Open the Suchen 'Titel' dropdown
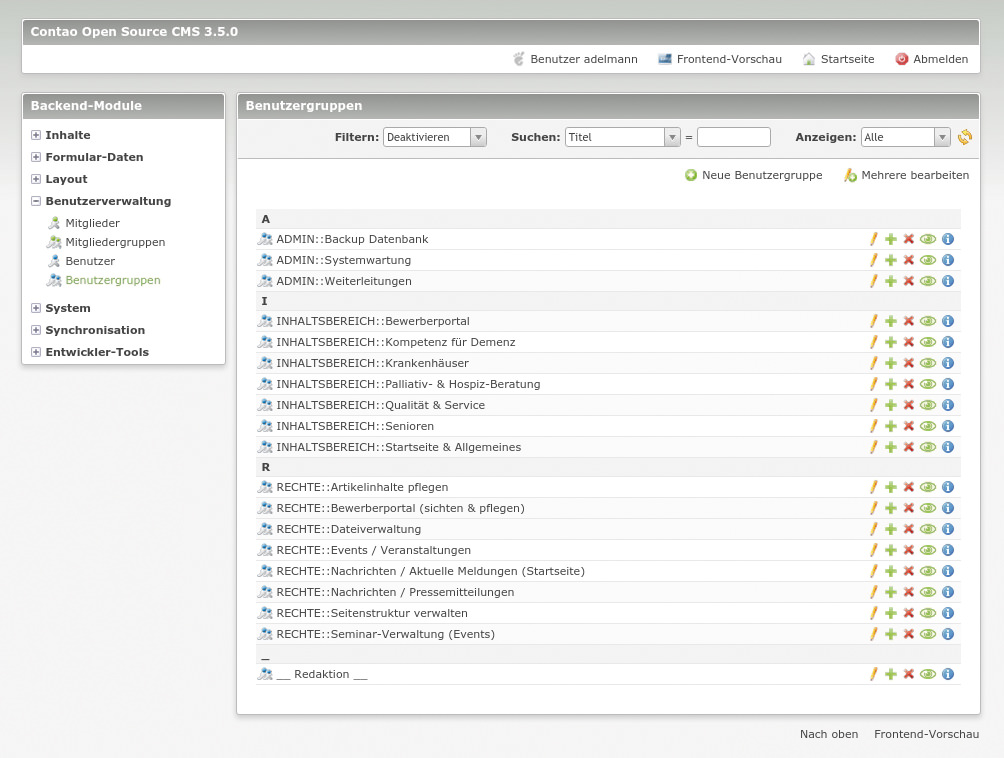The image size is (1004, 758). pyautogui.click(x=622, y=137)
